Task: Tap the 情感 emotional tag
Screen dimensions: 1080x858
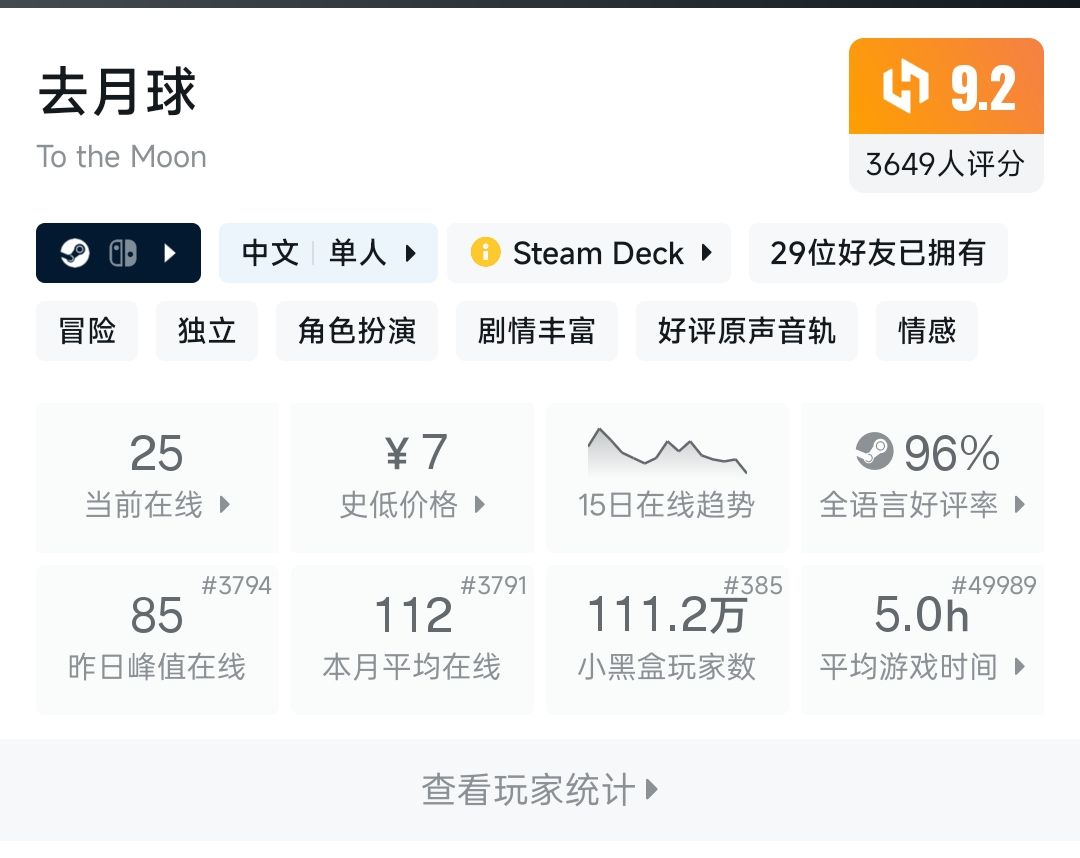Action: tap(926, 331)
